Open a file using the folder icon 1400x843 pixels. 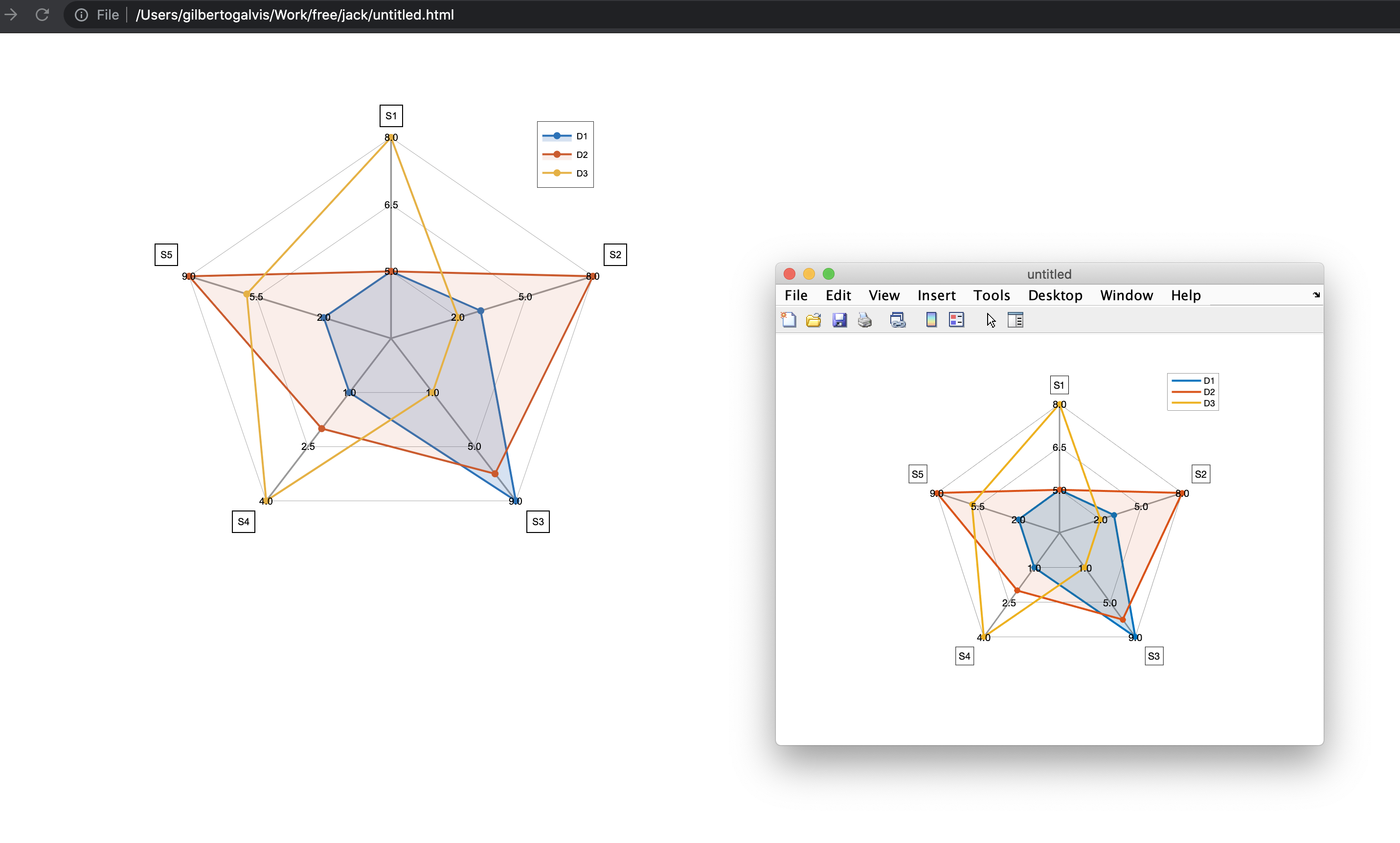pos(813,319)
